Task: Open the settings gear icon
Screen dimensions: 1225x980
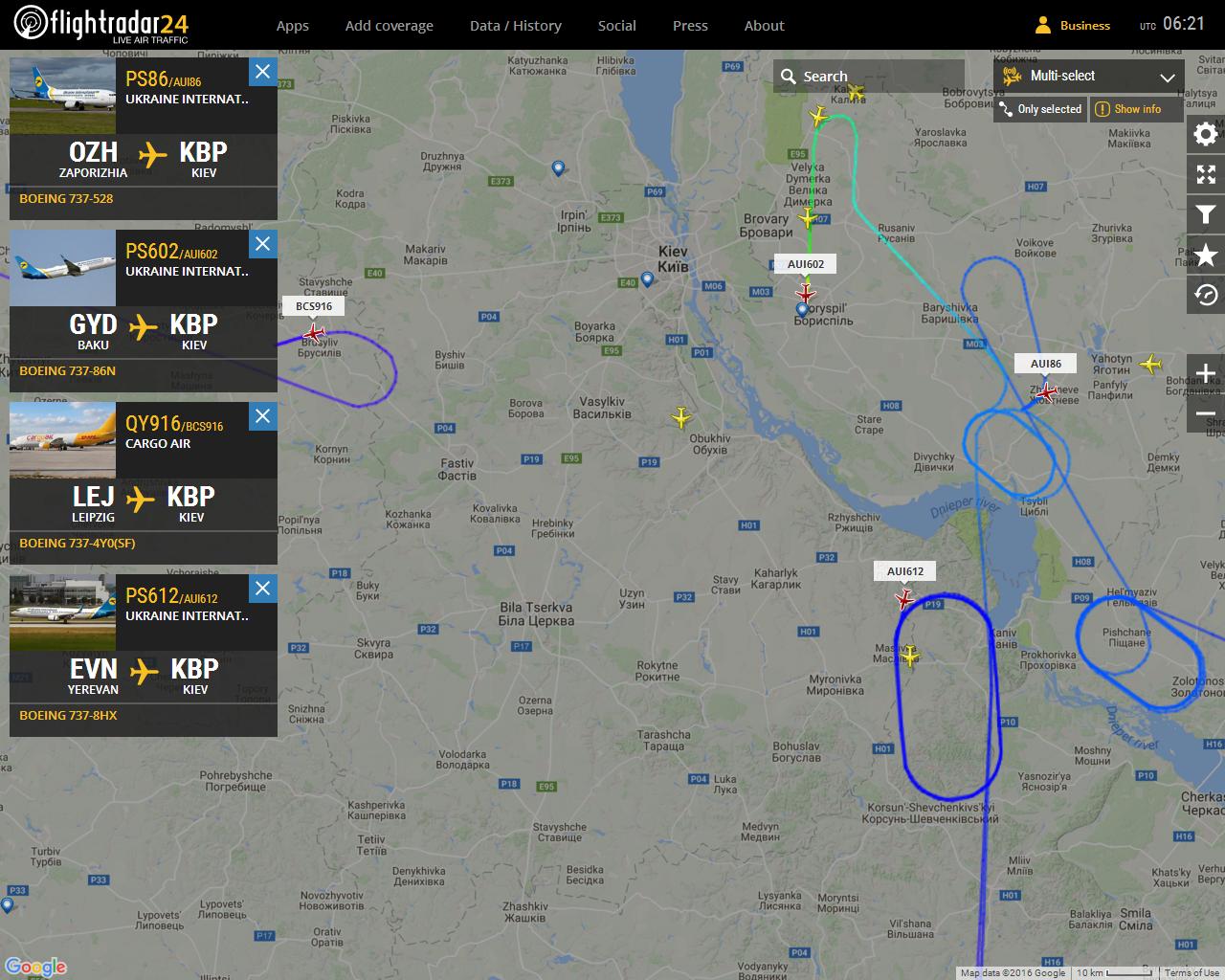Action: [1206, 134]
